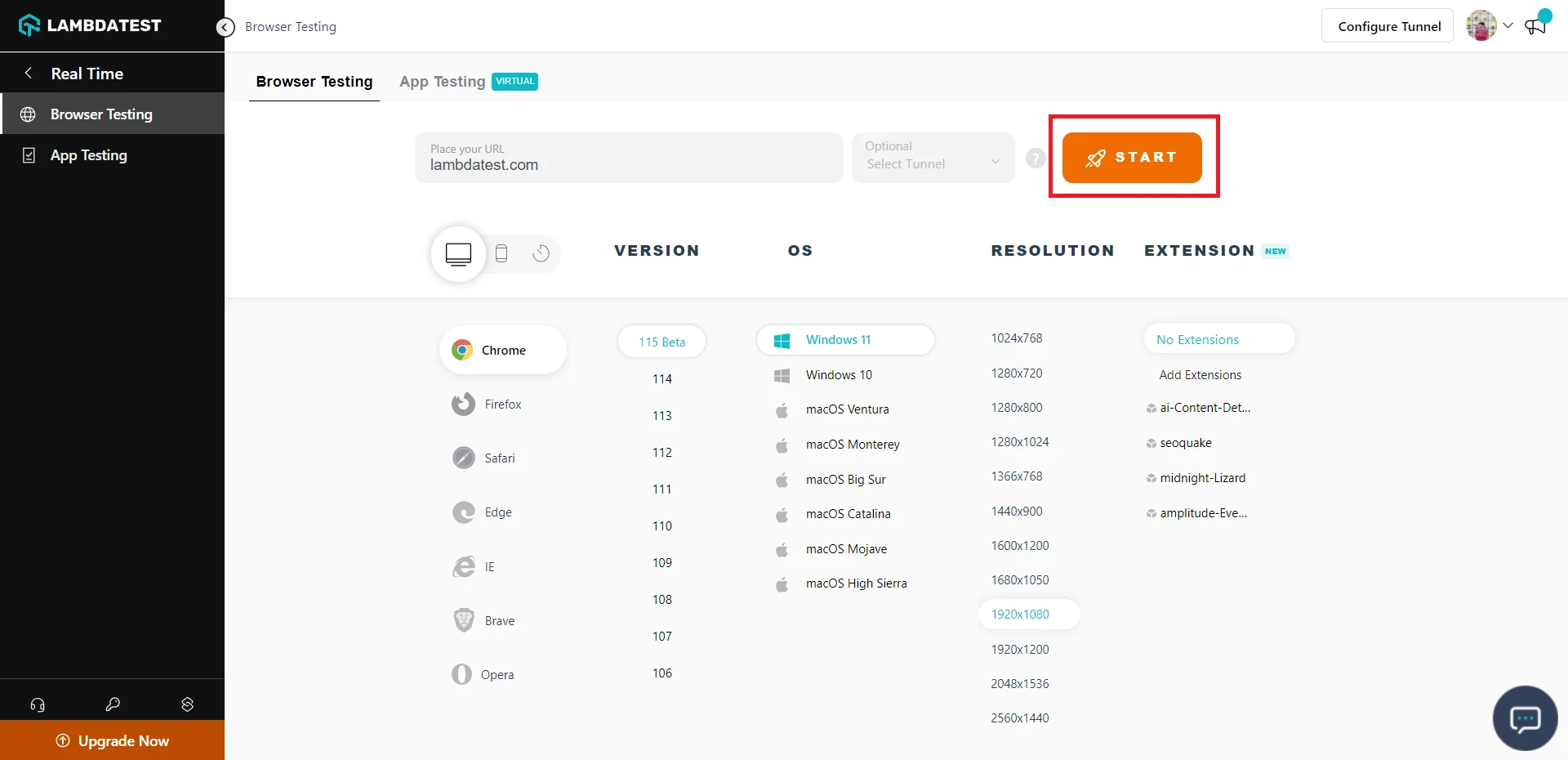Choose version 114
1568x760 pixels.
(x=661, y=378)
